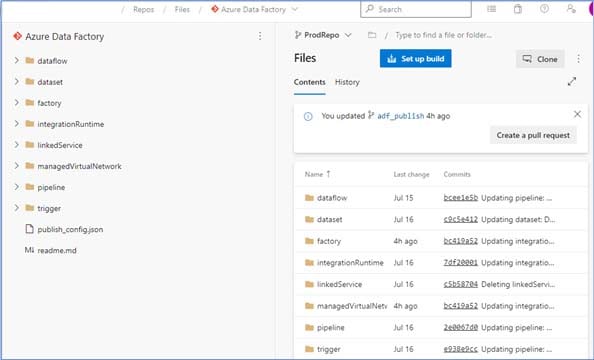
Task: Open the adf_publish branch link
Action: [x=400, y=116]
